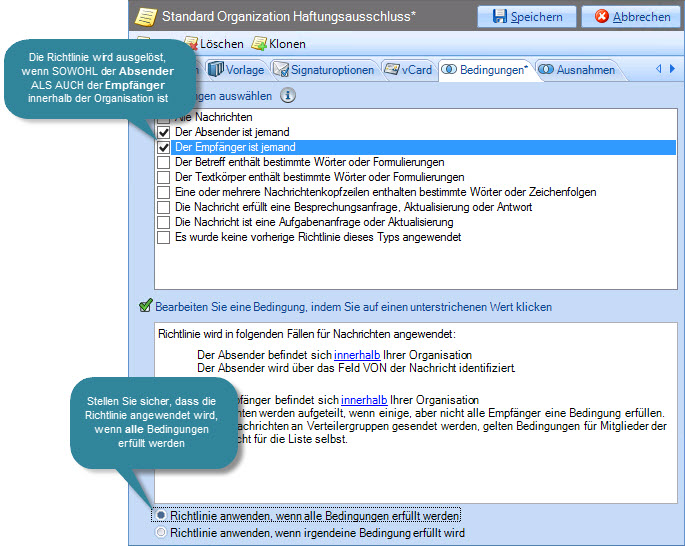Click the info icon beside 'auswählen'

(287, 95)
